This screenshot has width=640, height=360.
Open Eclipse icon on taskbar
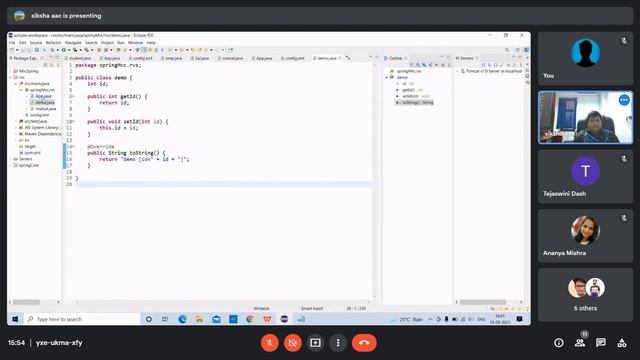coord(284,319)
